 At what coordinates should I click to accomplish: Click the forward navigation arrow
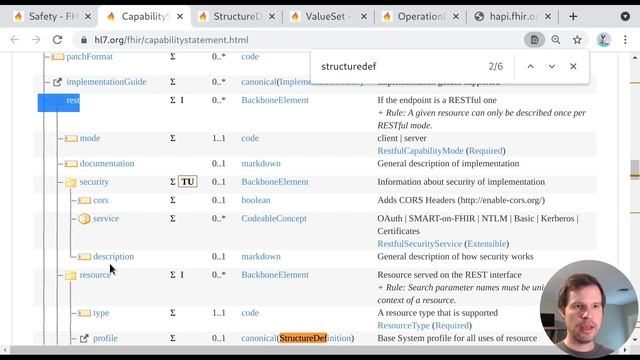pyautogui.click(x=36, y=40)
